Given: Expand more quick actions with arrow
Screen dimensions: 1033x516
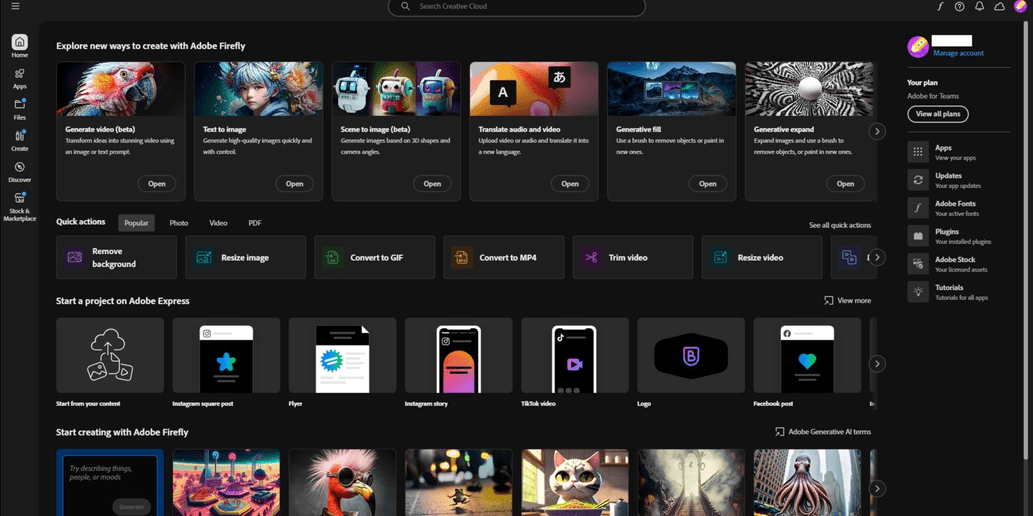Looking at the screenshot, I should click(x=877, y=257).
